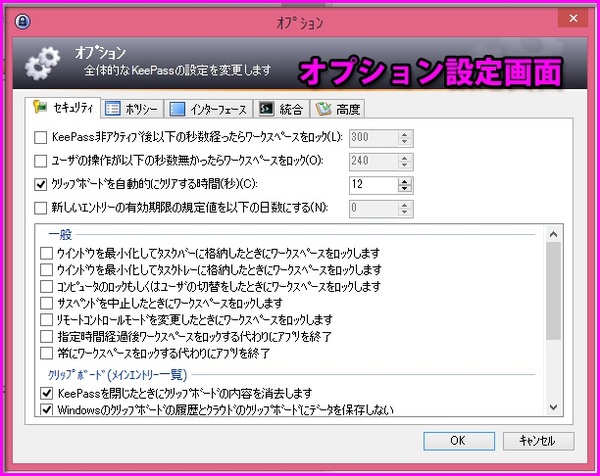Enable lock after user inactivity seconds (O)
600x476 pixels.
pos(41,161)
